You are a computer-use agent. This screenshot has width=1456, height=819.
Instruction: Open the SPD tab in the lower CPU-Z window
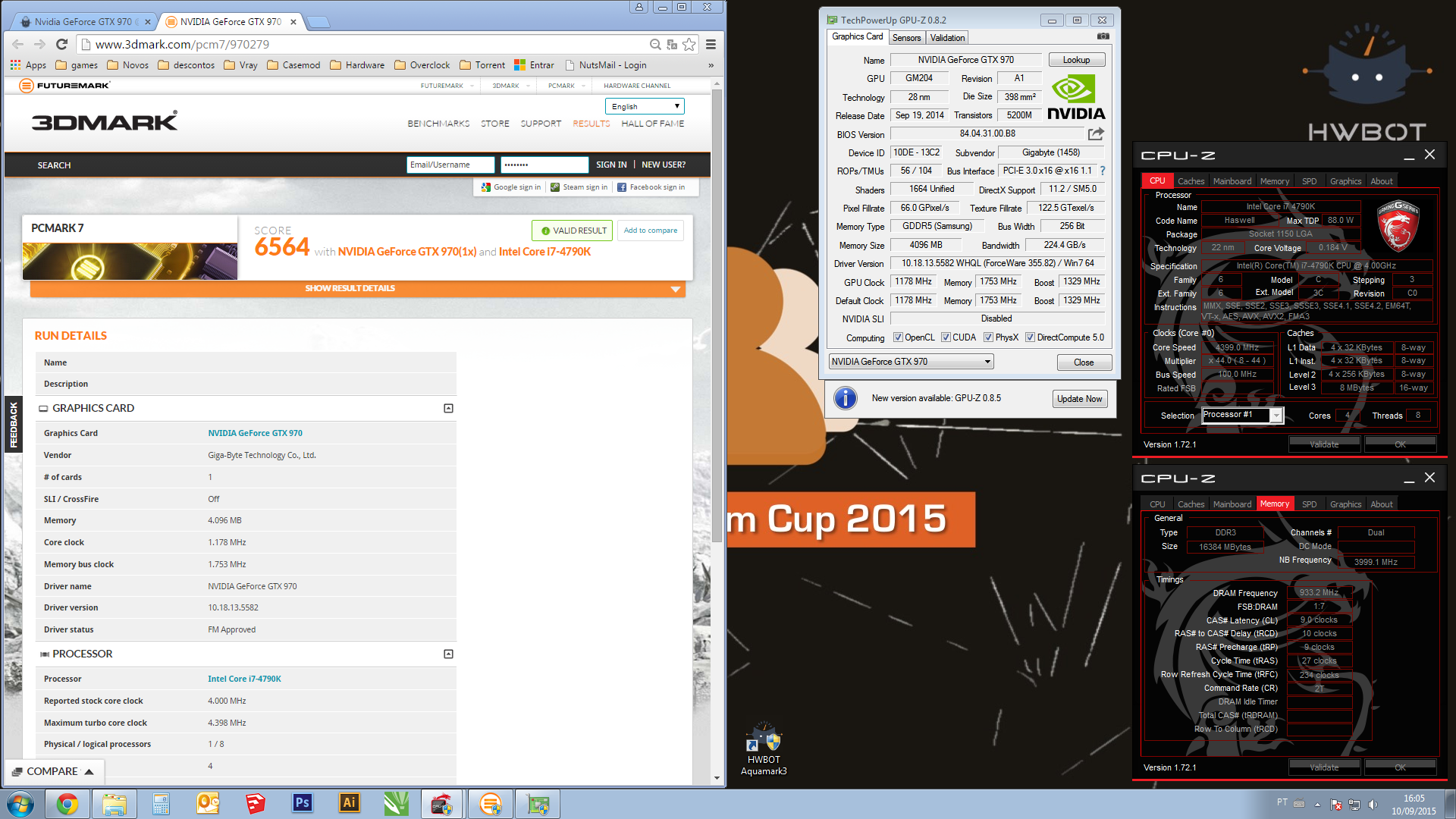[1309, 504]
